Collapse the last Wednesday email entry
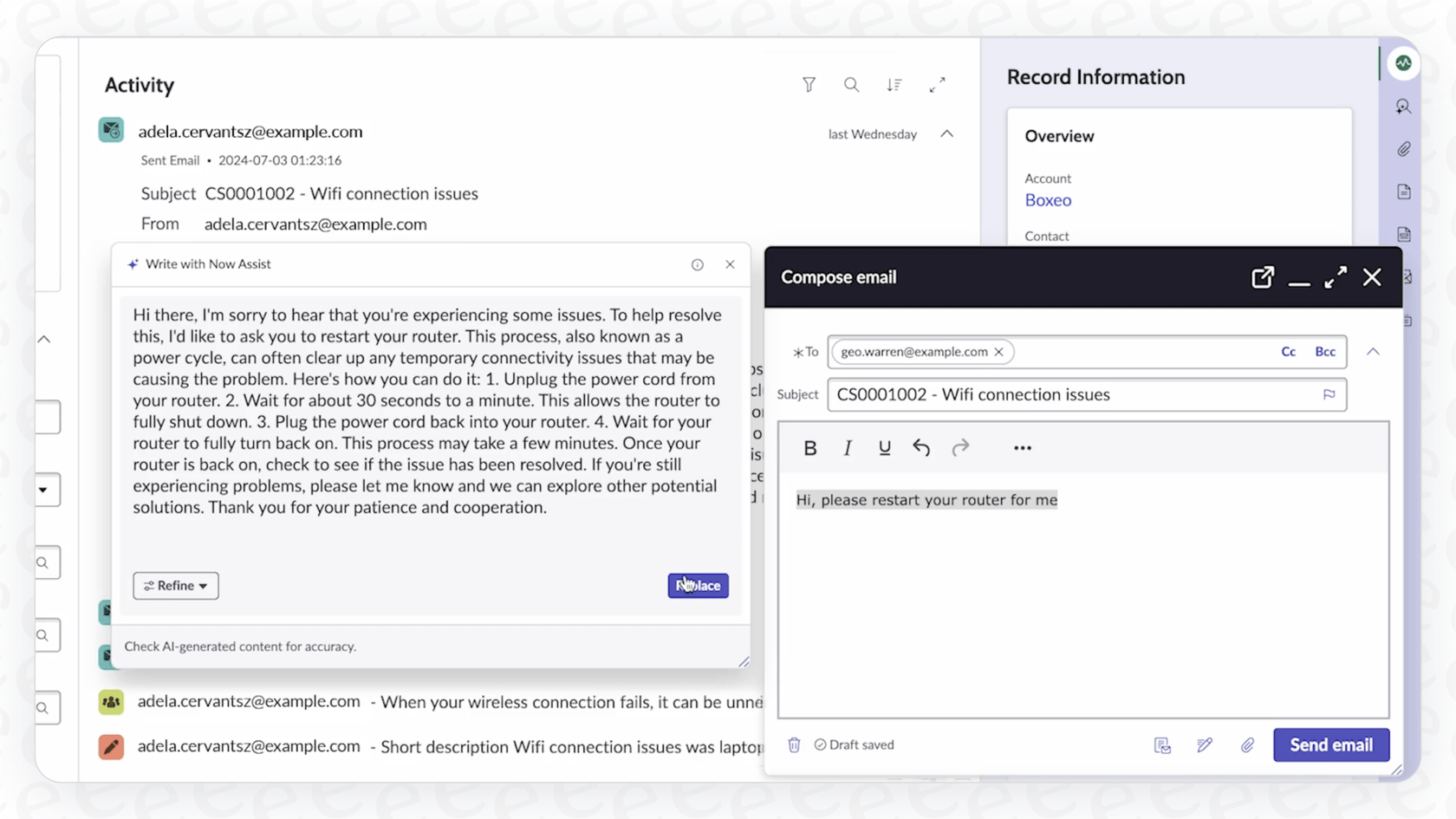This screenshot has width=1456, height=819. coord(946,133)
